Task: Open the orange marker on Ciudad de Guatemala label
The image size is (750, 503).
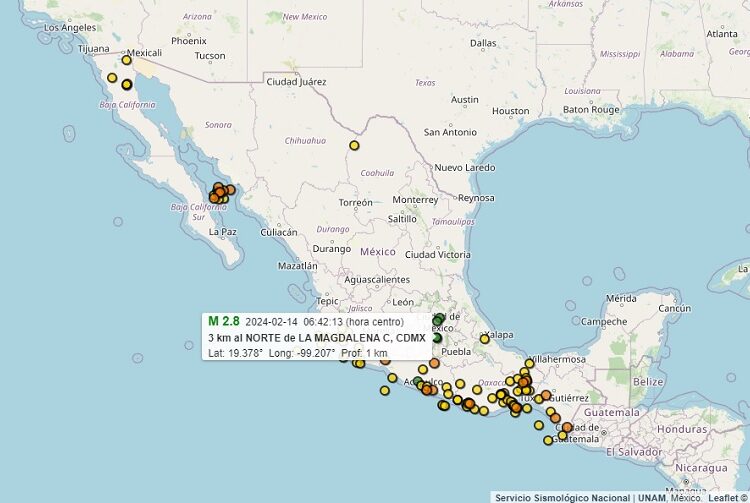Action: [x=567, y=427]
